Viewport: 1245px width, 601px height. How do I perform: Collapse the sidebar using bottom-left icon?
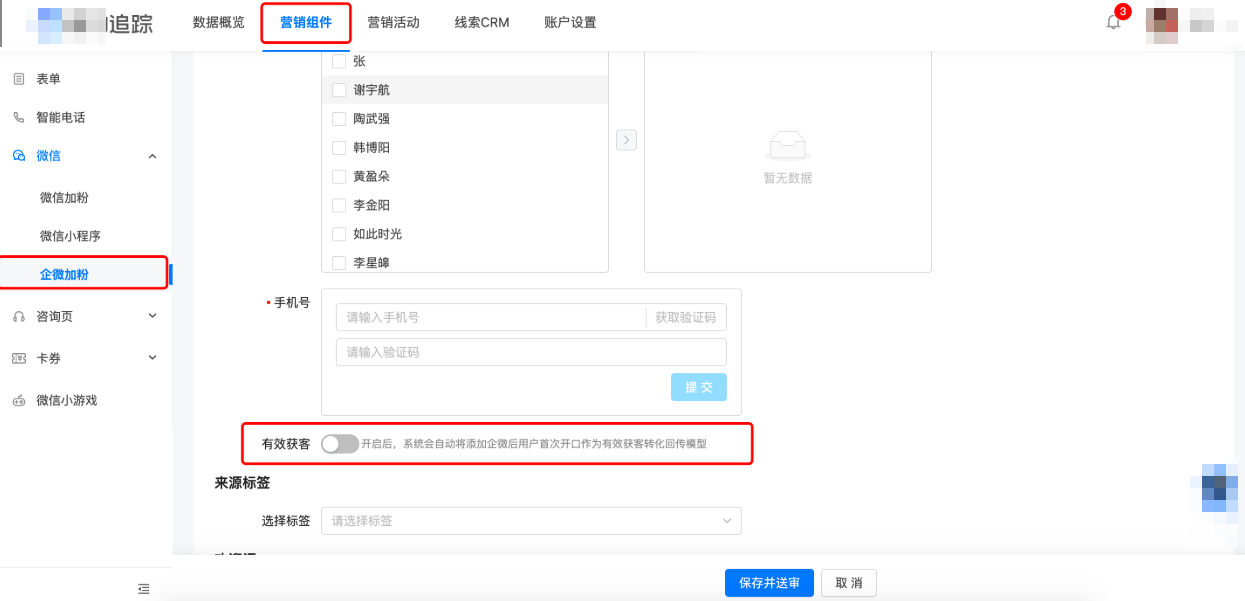coord(143,588)
